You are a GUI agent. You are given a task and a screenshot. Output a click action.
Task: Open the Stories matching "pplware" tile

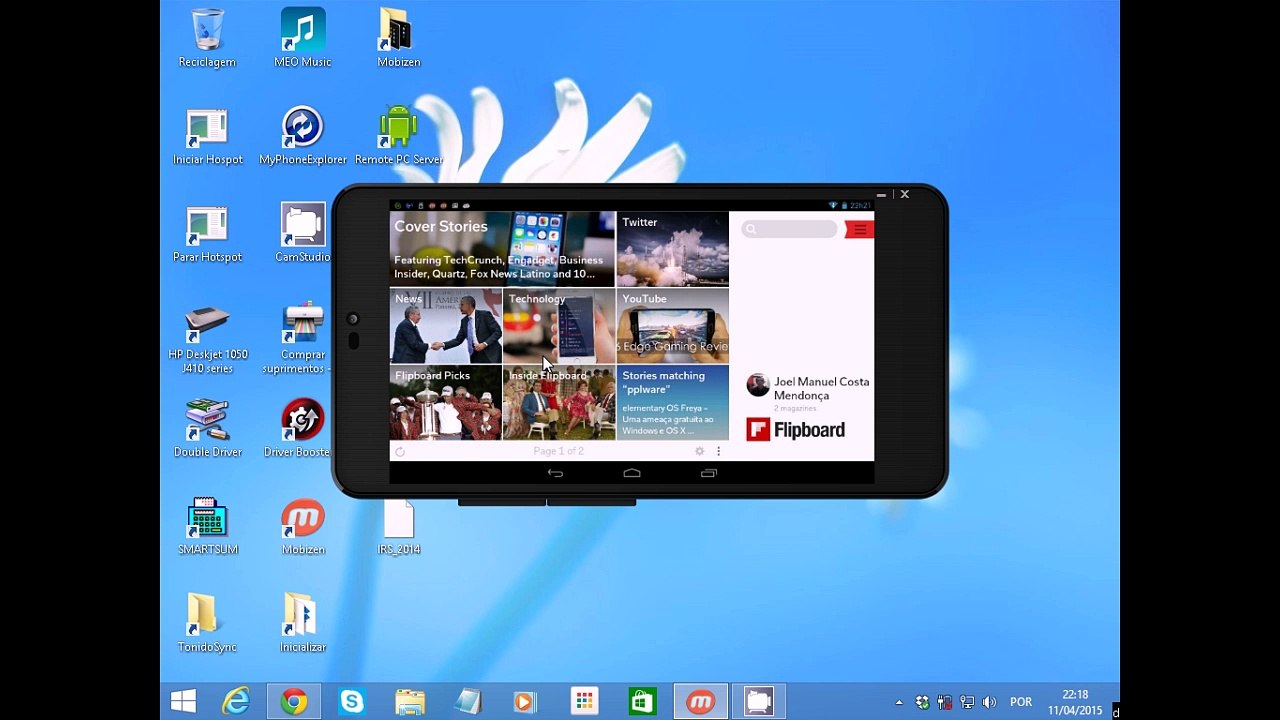pos(672,403)
